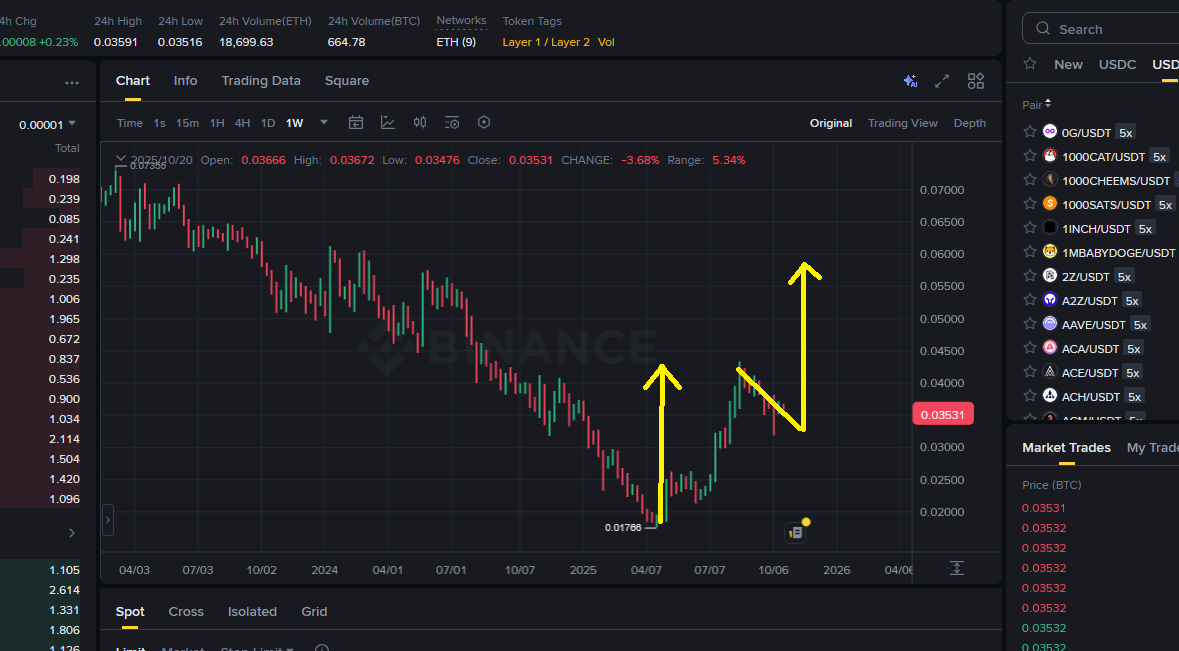Click the 0G/USDT coin logo
The width and height of the screenshot is (1179, 651).
1050,132
